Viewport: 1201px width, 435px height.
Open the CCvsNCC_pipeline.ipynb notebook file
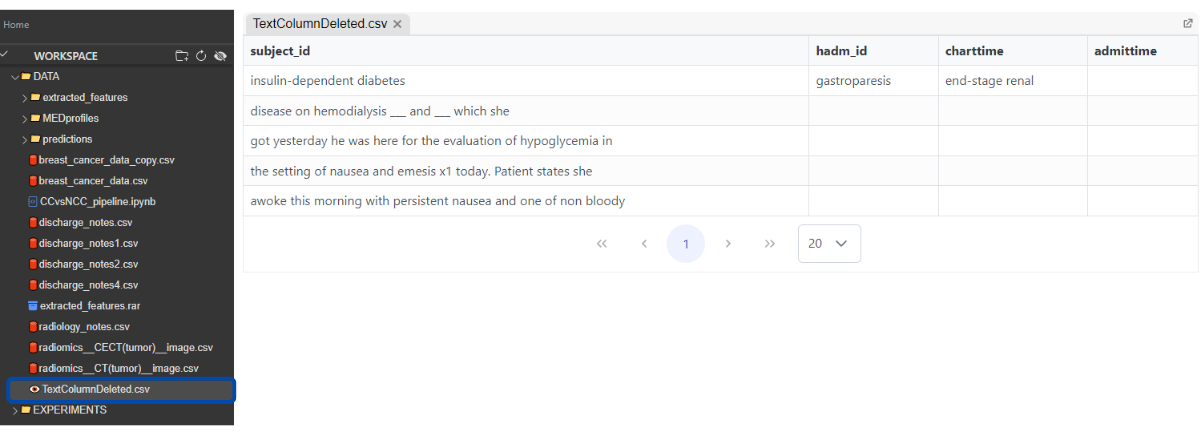coord(97,201)
